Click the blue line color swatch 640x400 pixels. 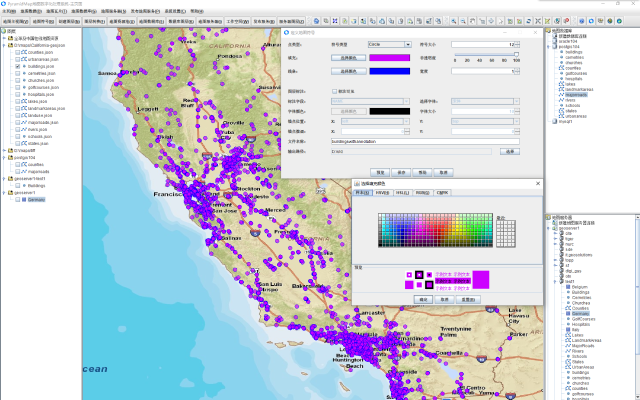coord(389,71)
